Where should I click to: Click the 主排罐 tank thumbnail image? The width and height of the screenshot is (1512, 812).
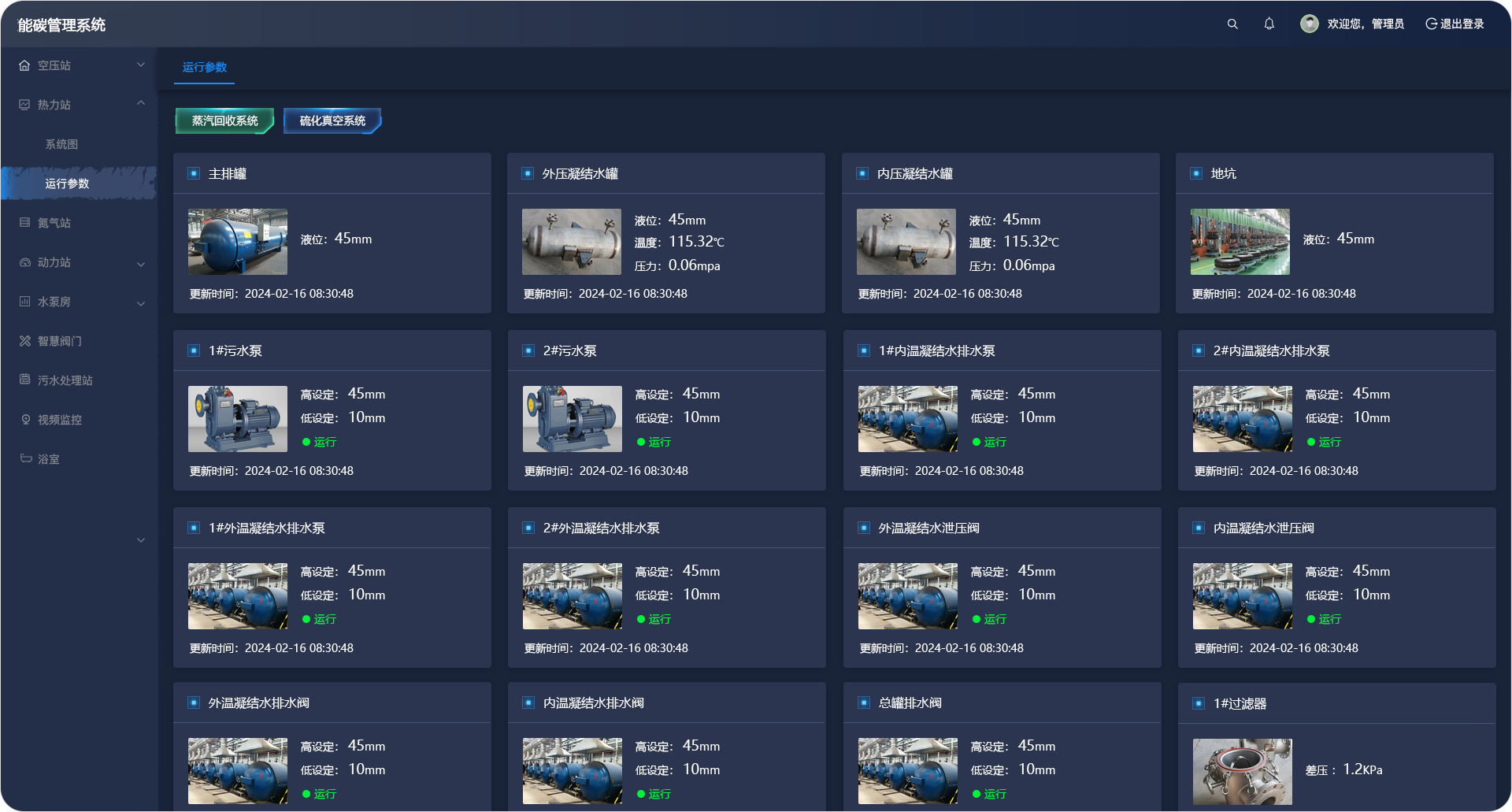click(x=238, y=242)
